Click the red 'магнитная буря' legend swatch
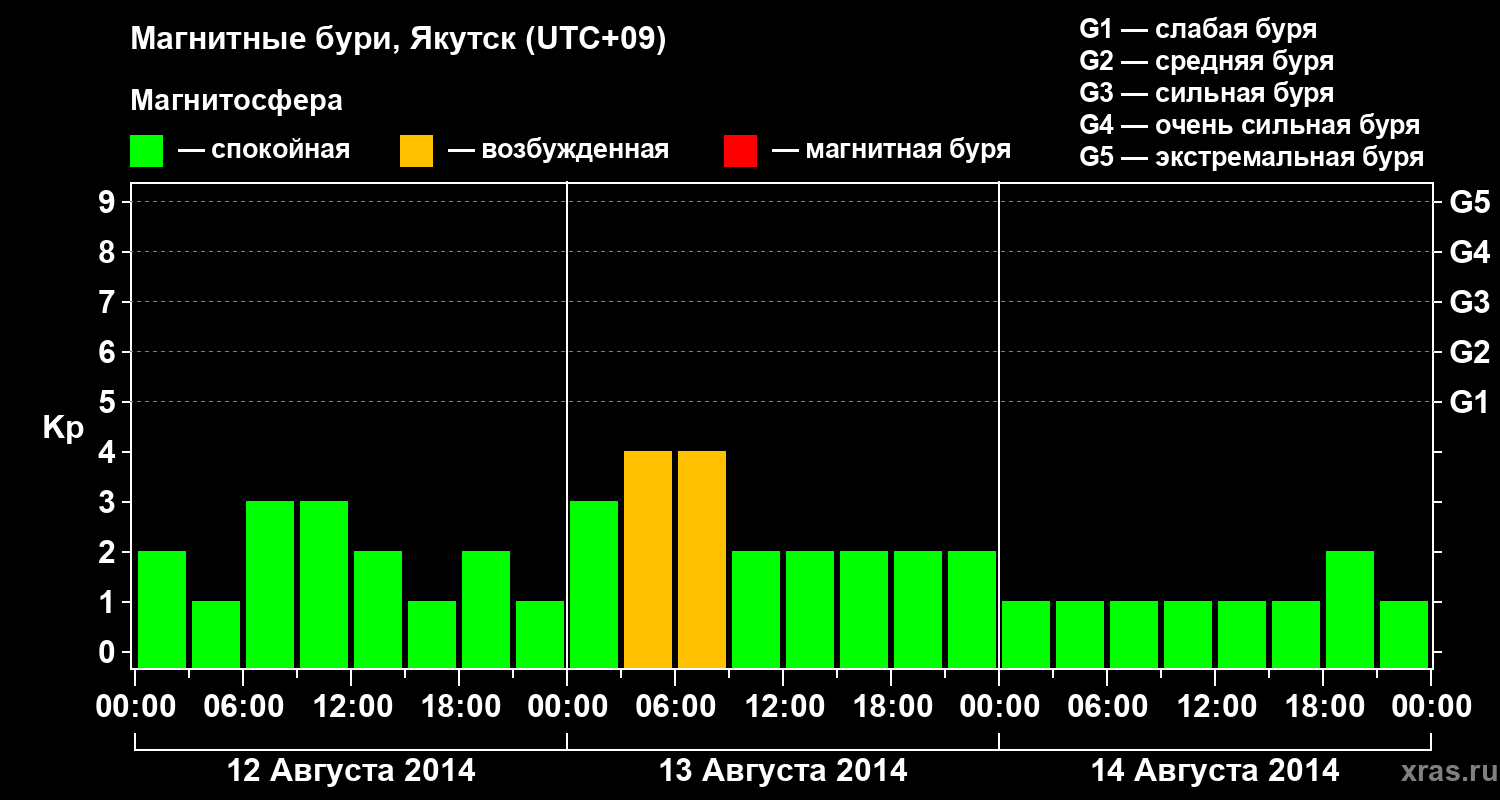Viewport: 1500px width, 800px height. 740,151
